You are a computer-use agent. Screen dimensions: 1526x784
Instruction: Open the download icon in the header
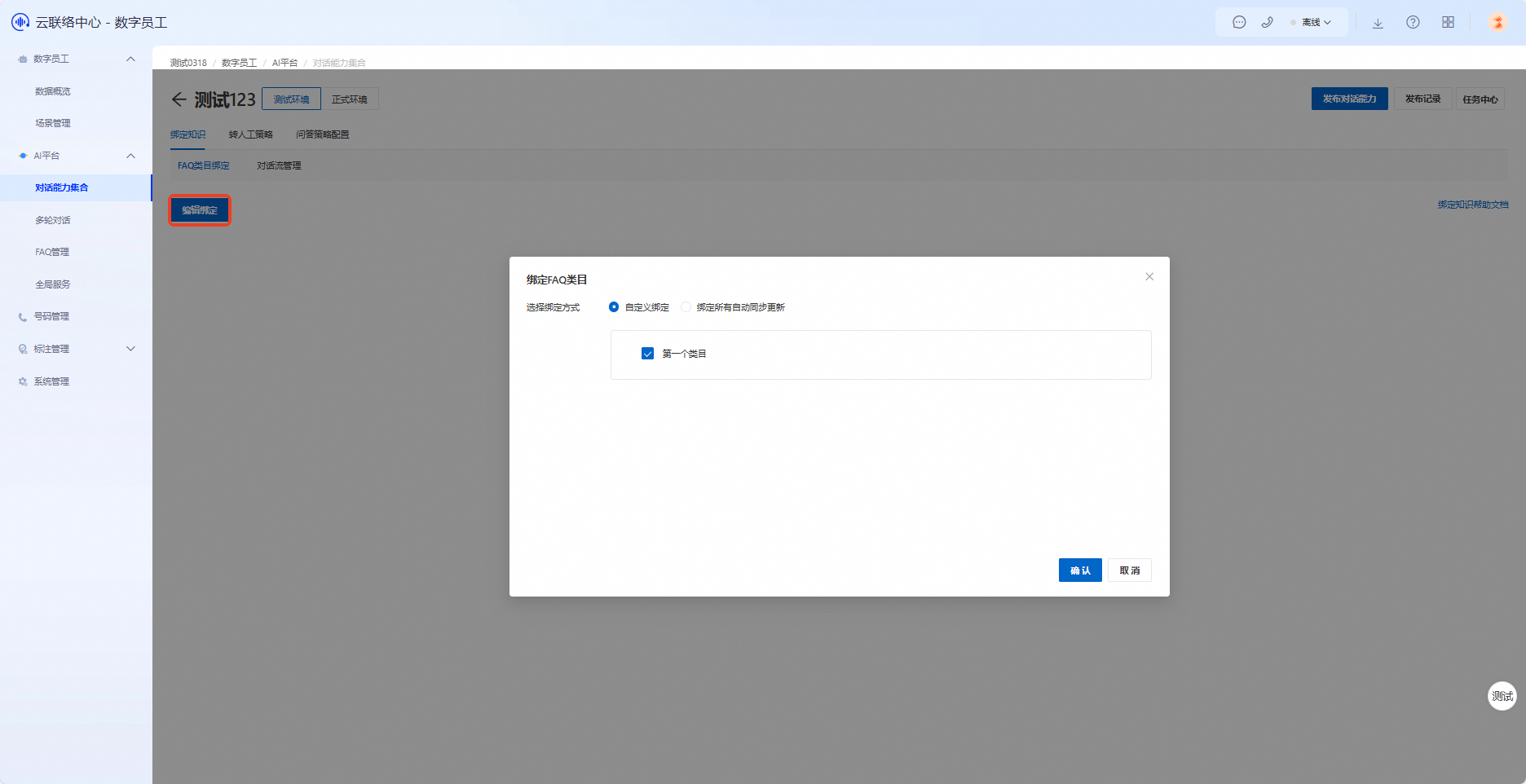(1378, 23)
